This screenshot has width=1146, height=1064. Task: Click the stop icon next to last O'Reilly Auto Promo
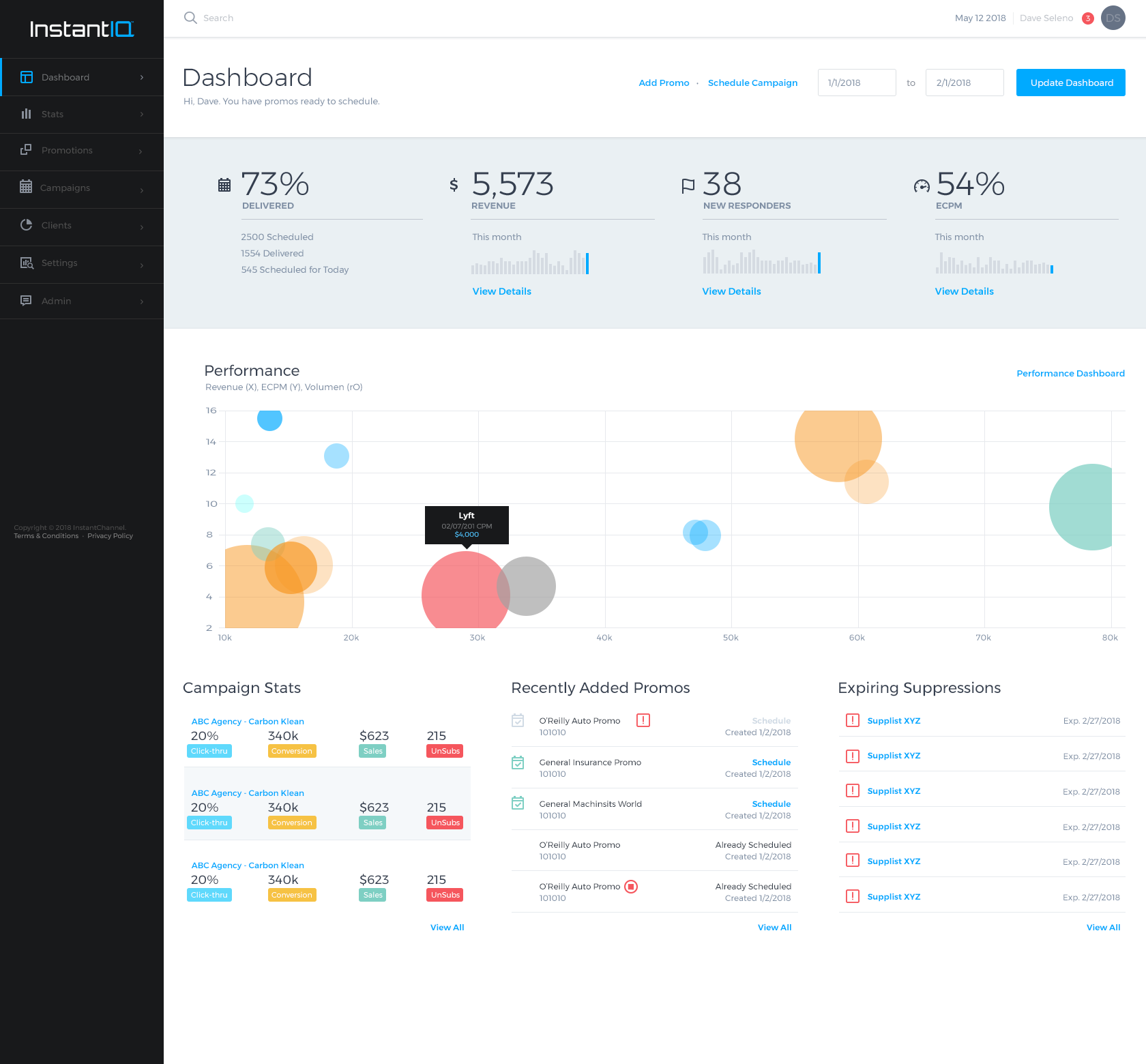(632, 887)
